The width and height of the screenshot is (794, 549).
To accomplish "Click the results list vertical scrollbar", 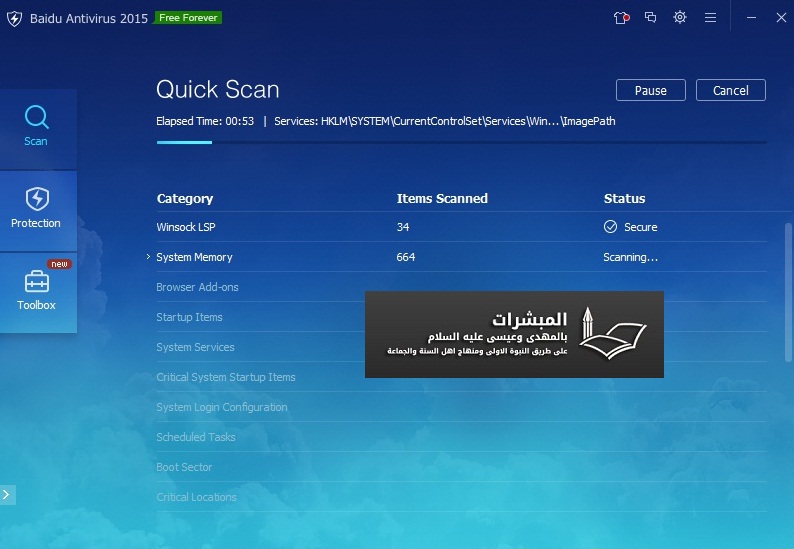I will [x=788, y=290].
